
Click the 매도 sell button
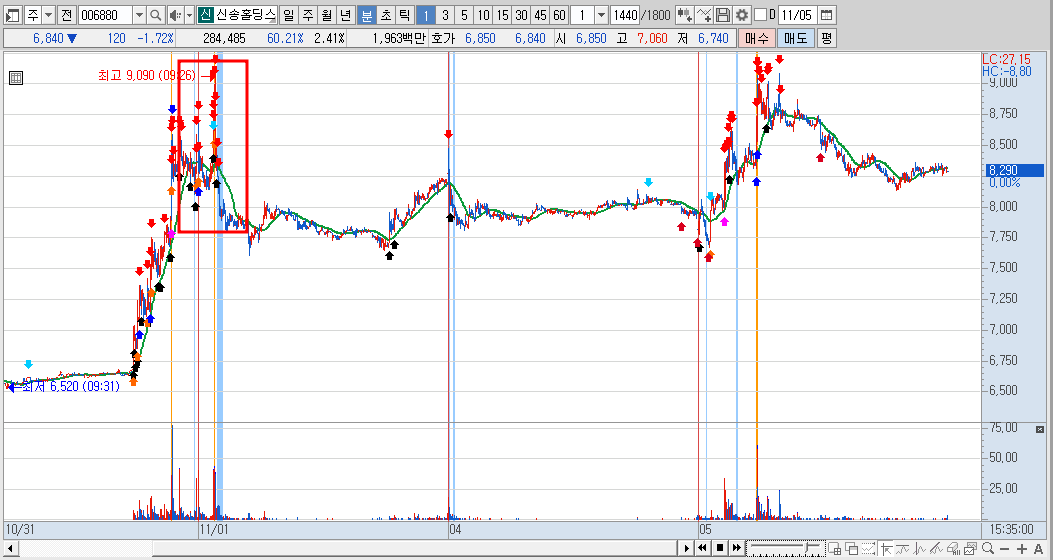pyautogui.click(x=796, y=38)
